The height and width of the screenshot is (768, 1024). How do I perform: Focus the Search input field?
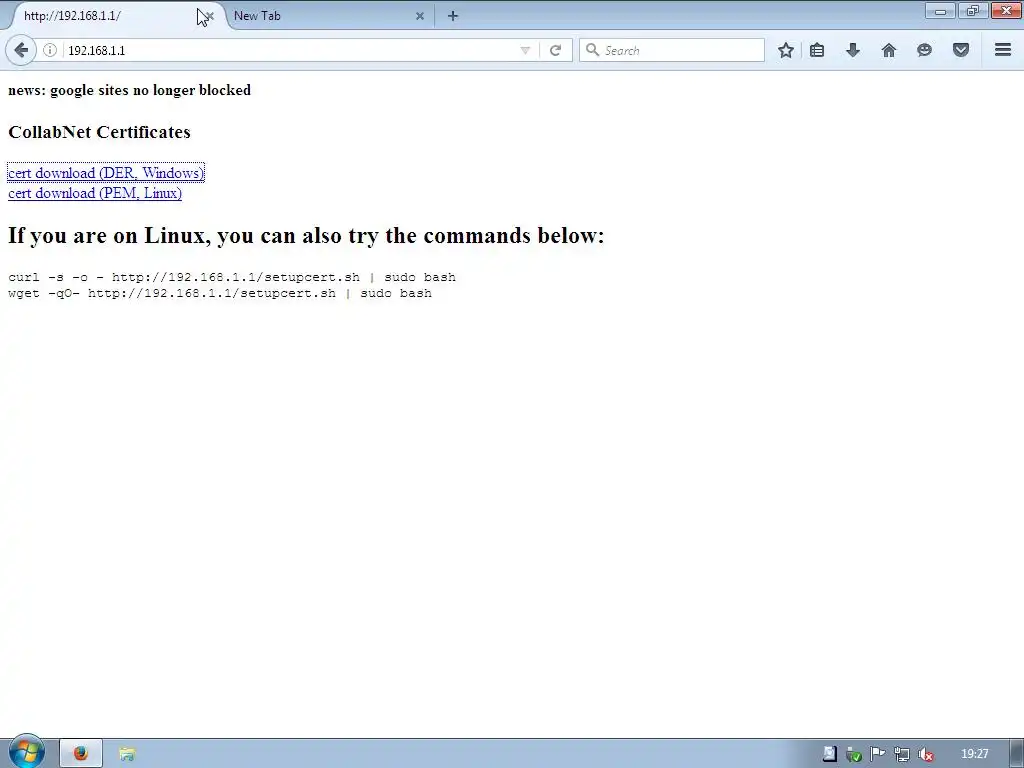(671, 50)
